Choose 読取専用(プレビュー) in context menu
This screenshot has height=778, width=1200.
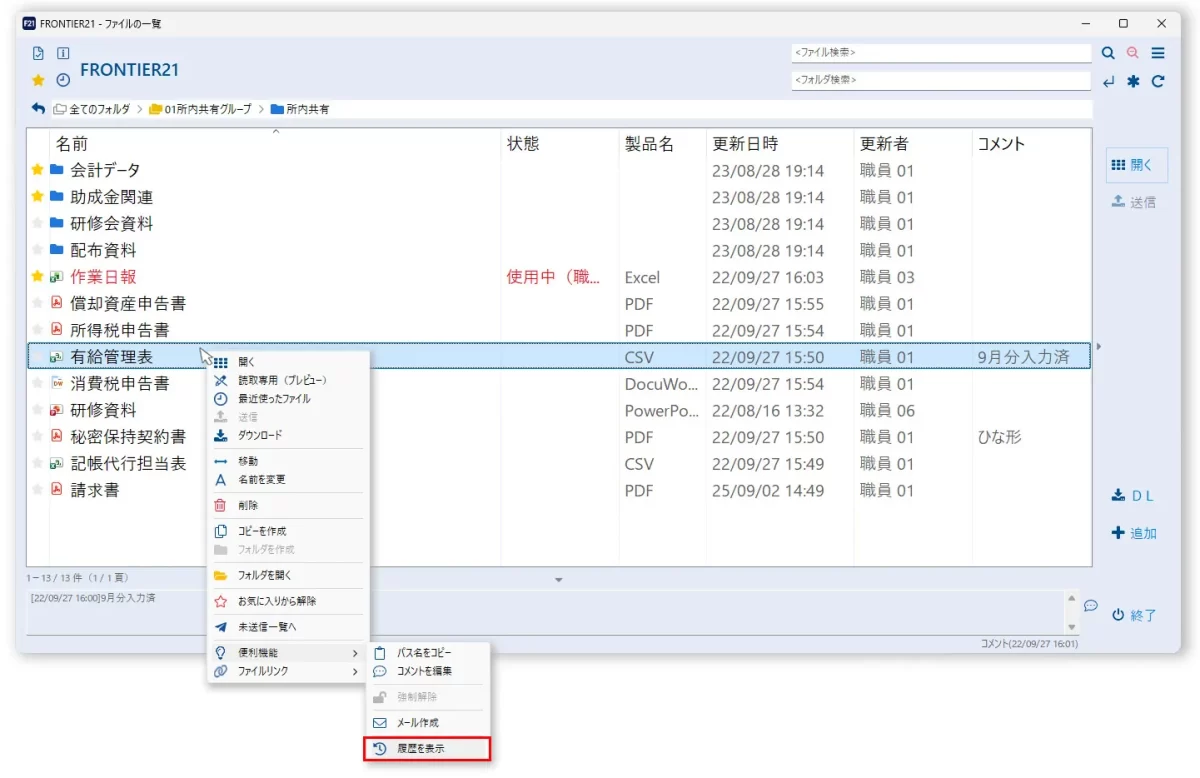pos(287,380)
